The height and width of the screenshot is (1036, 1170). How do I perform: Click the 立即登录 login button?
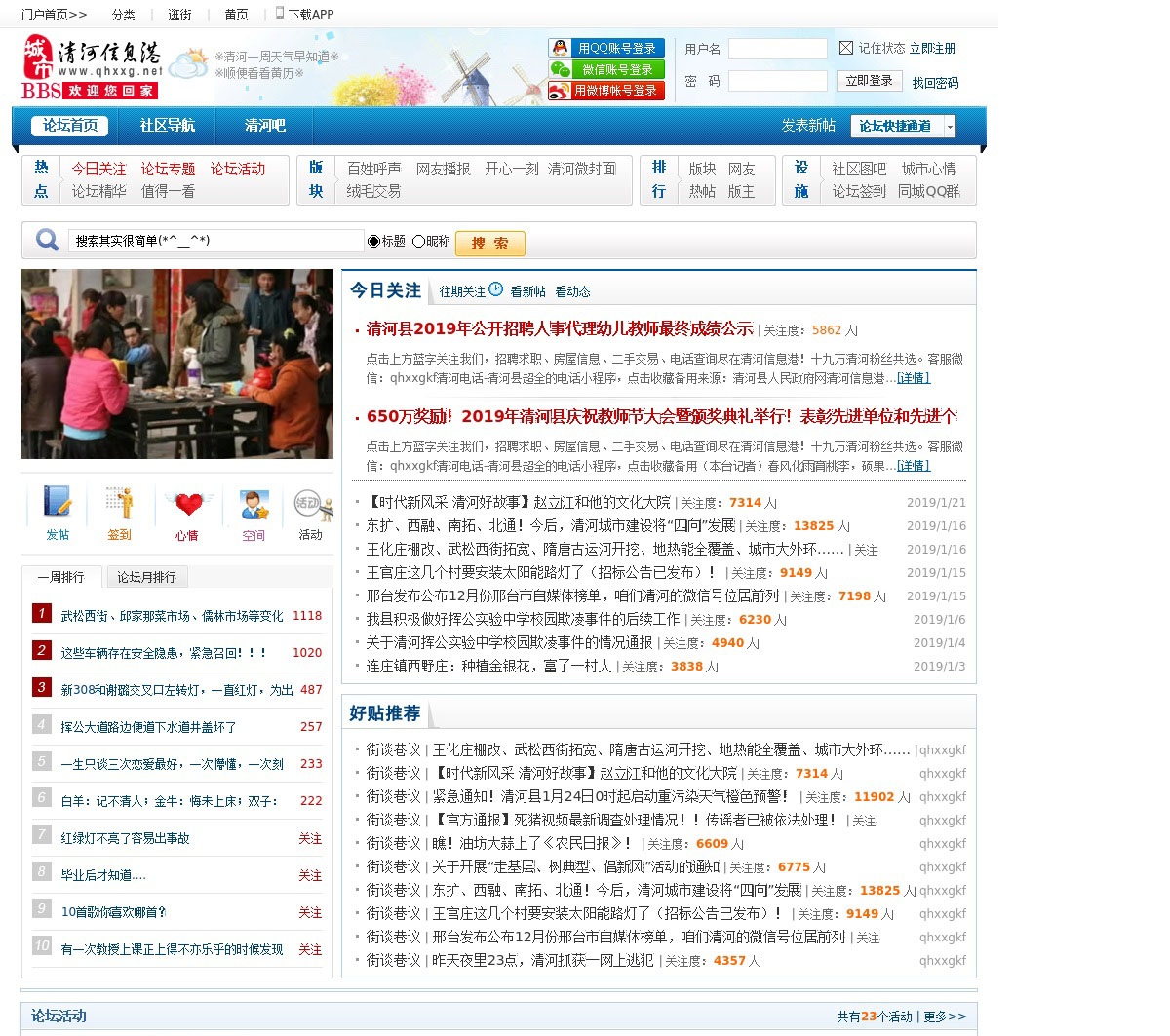[869, 81]
